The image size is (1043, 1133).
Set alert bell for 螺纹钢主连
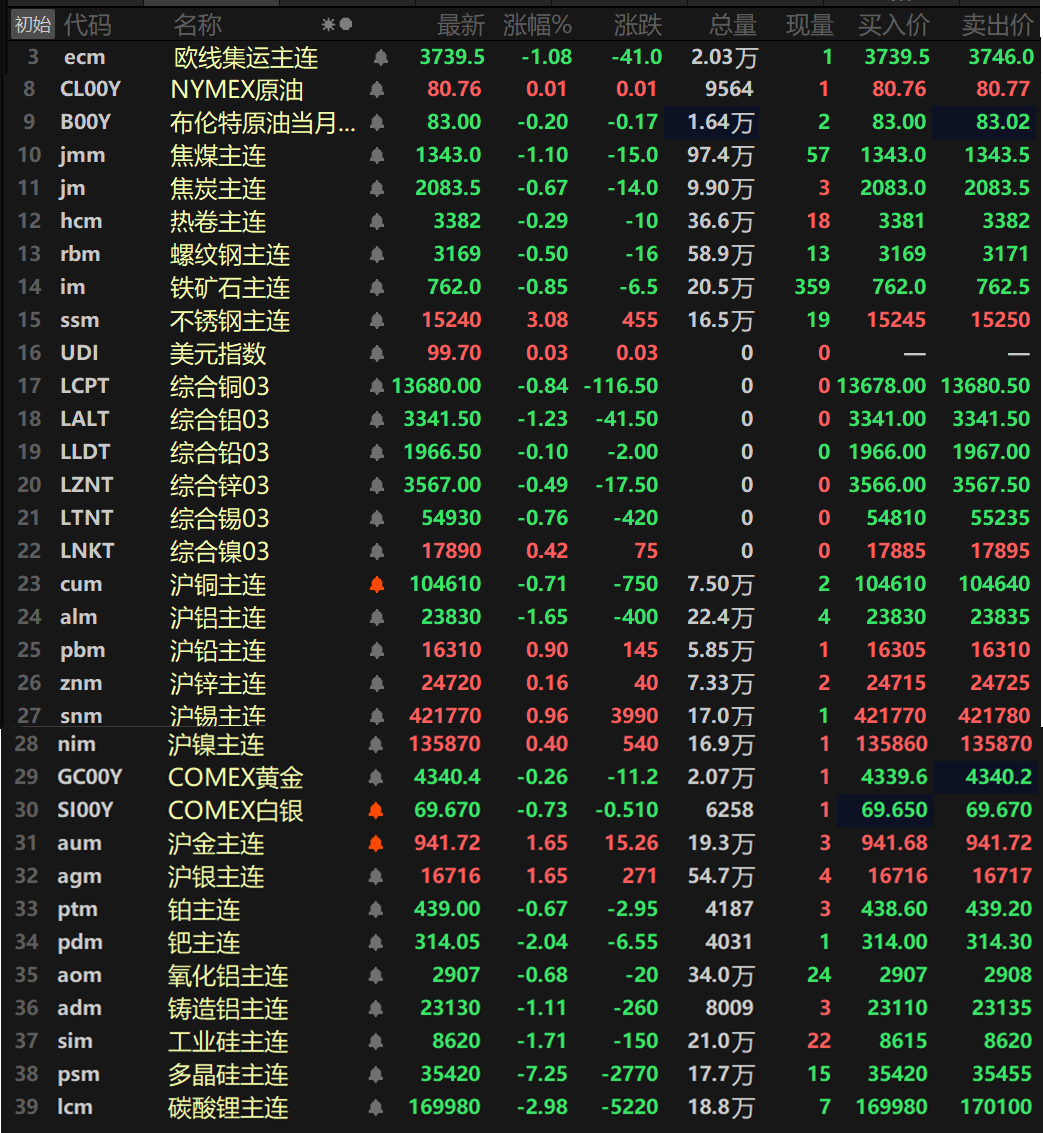(377, 254)
